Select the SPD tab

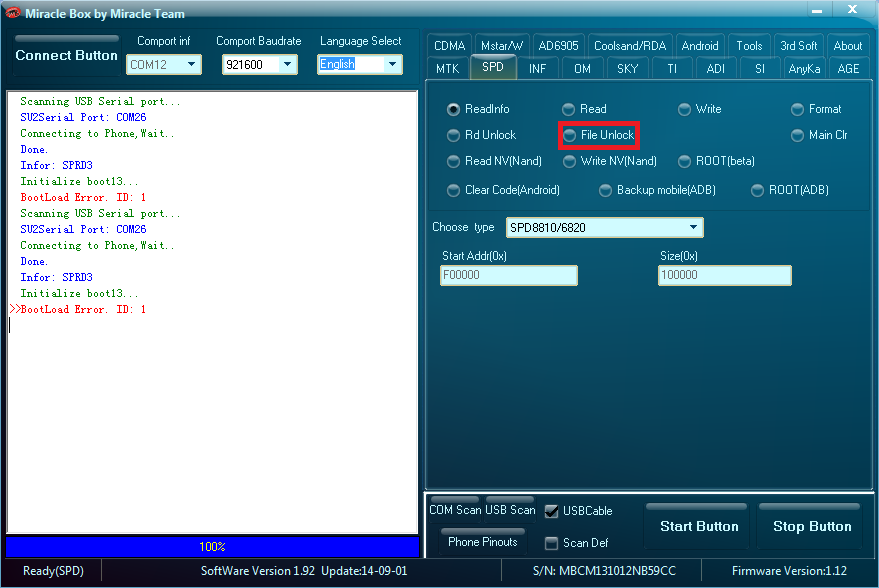click(x=493, y=67)
